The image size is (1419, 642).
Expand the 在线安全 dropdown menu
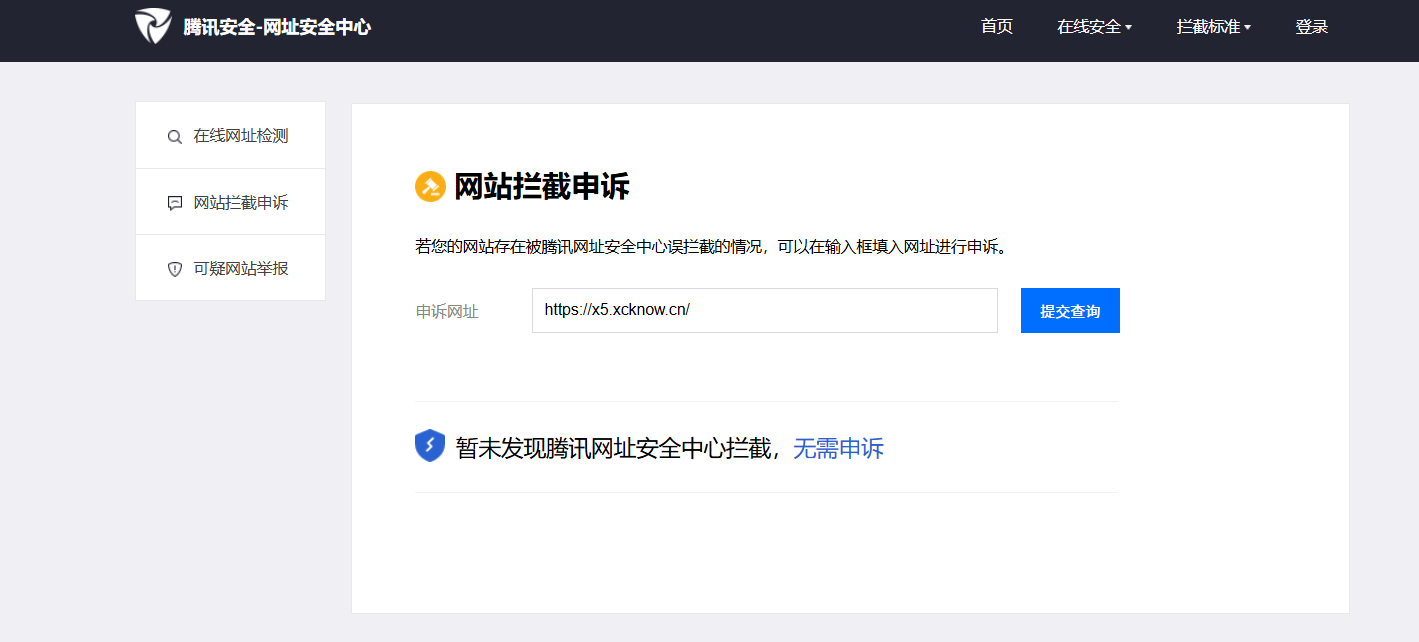point(1094,27)
